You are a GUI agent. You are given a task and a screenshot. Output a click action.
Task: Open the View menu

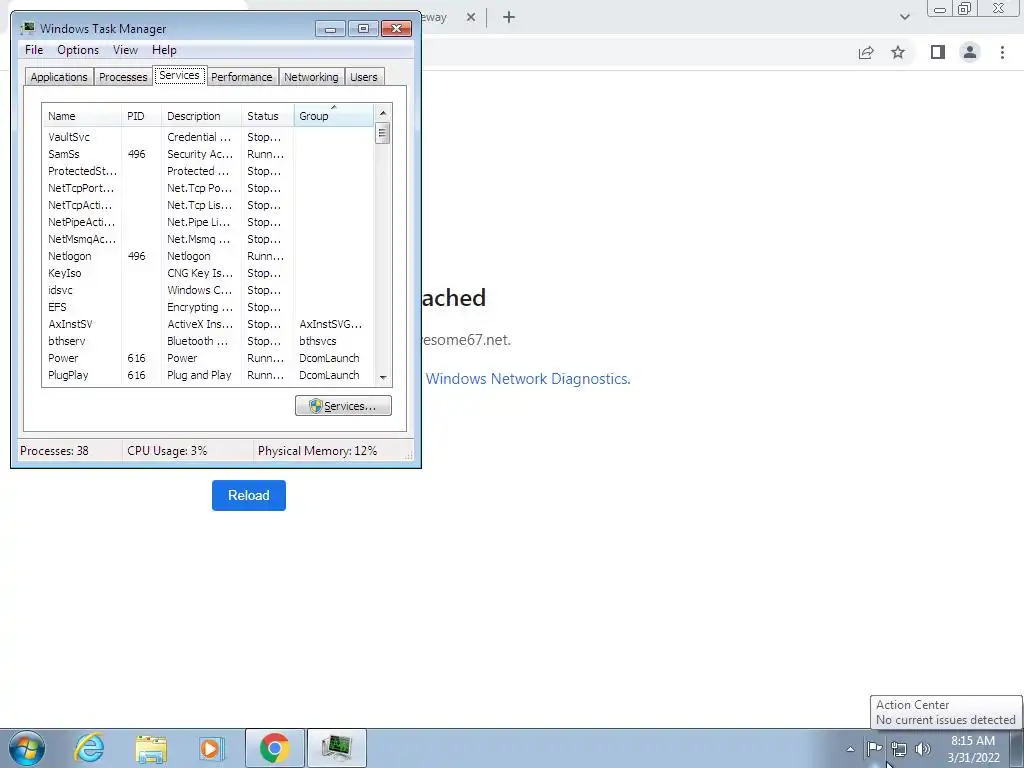click(x=125, y=50)
